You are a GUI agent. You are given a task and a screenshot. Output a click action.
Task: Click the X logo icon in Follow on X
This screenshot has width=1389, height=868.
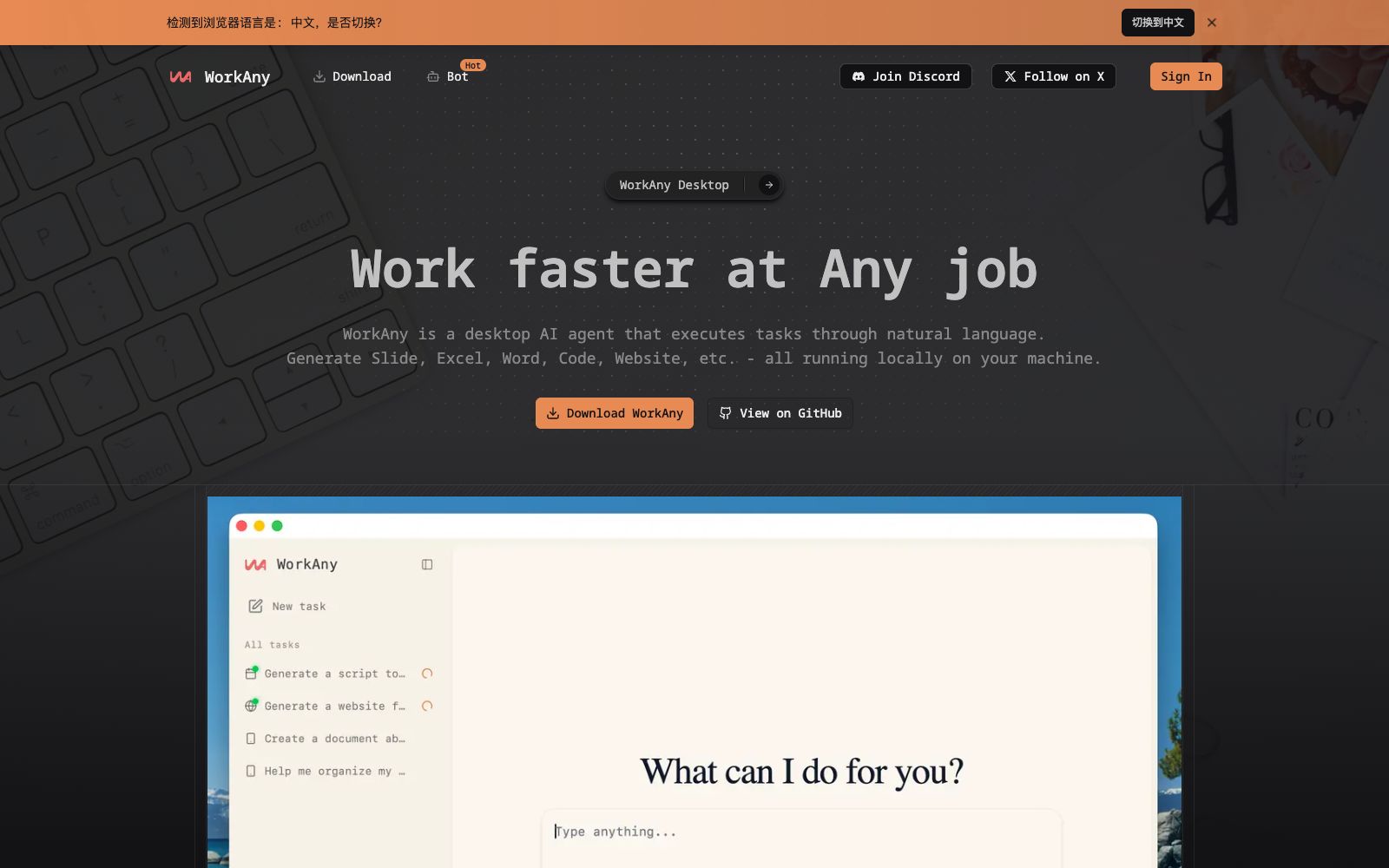(1010, 76)
